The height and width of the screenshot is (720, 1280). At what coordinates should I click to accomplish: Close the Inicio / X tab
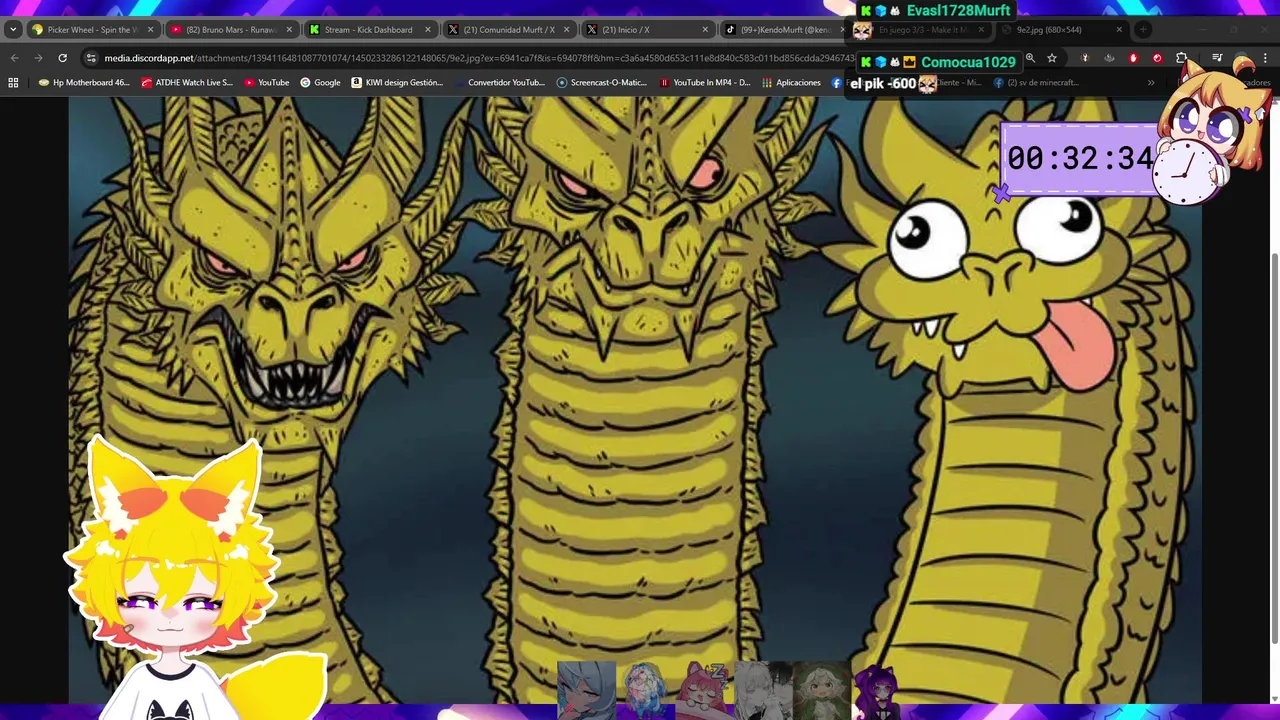pyautogui.click(x=705, y=30)
